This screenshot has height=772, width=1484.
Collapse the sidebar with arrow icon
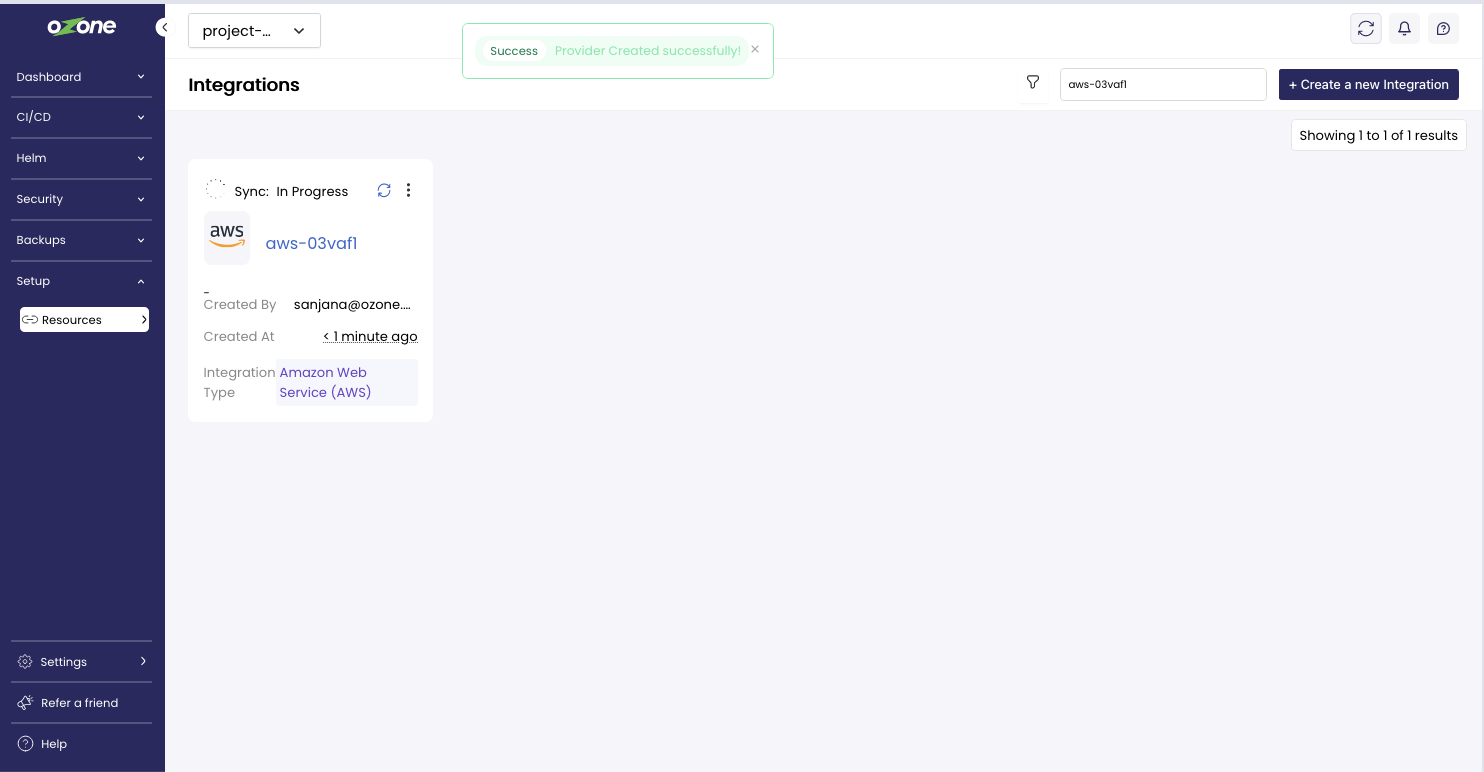click(162, 28)
